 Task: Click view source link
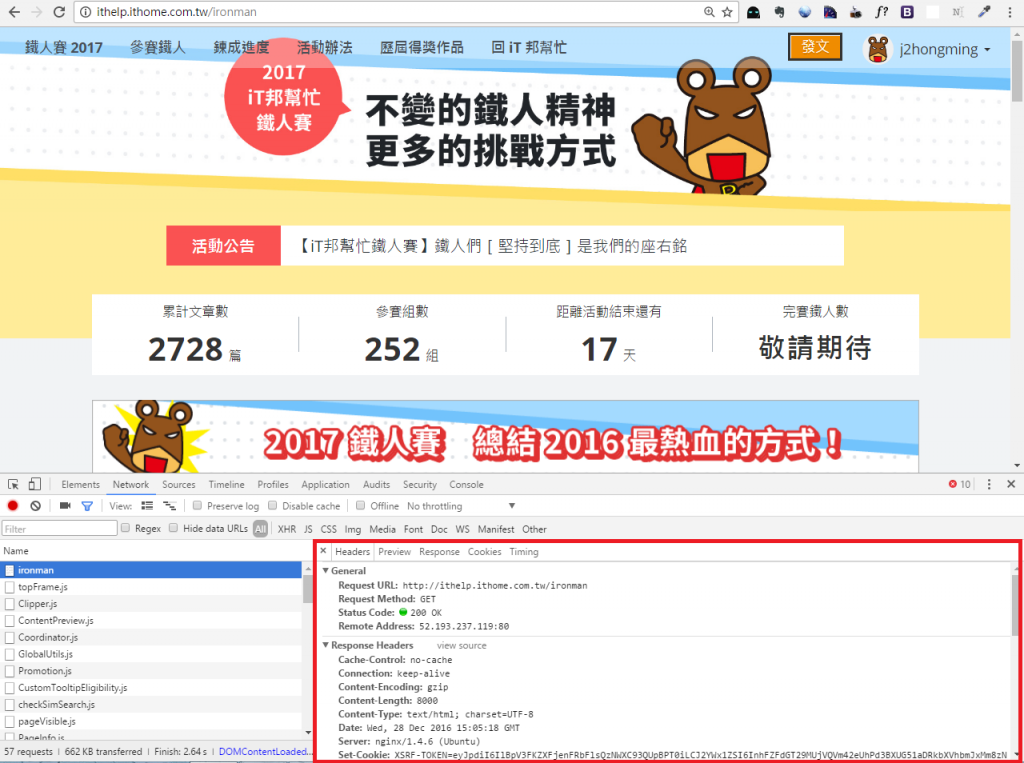[x=462, y=645]
